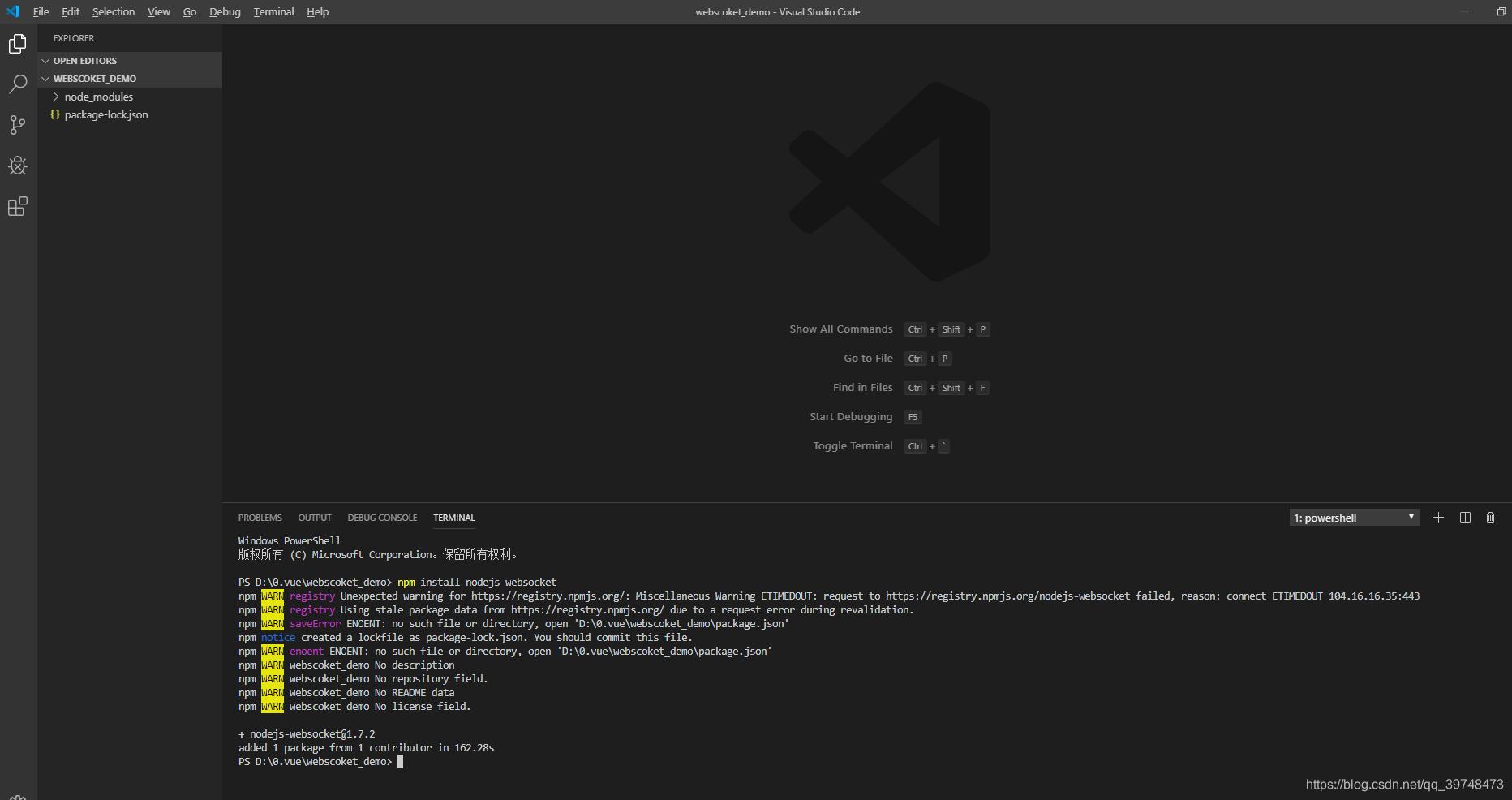Click the terminal prompt input line
Viewport: 1512px width, 800px height.
[x=321, y=762]
